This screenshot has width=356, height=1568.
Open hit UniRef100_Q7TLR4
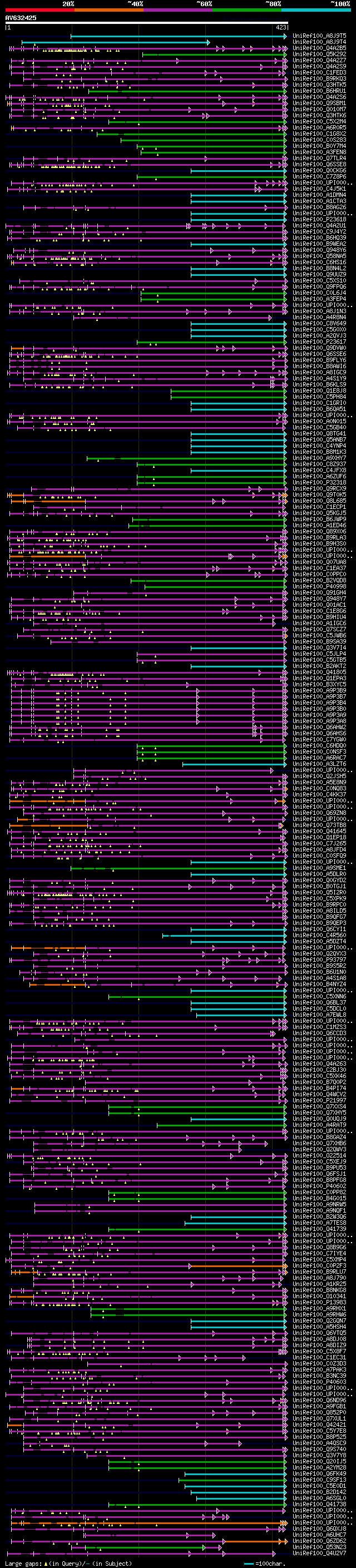319,159
